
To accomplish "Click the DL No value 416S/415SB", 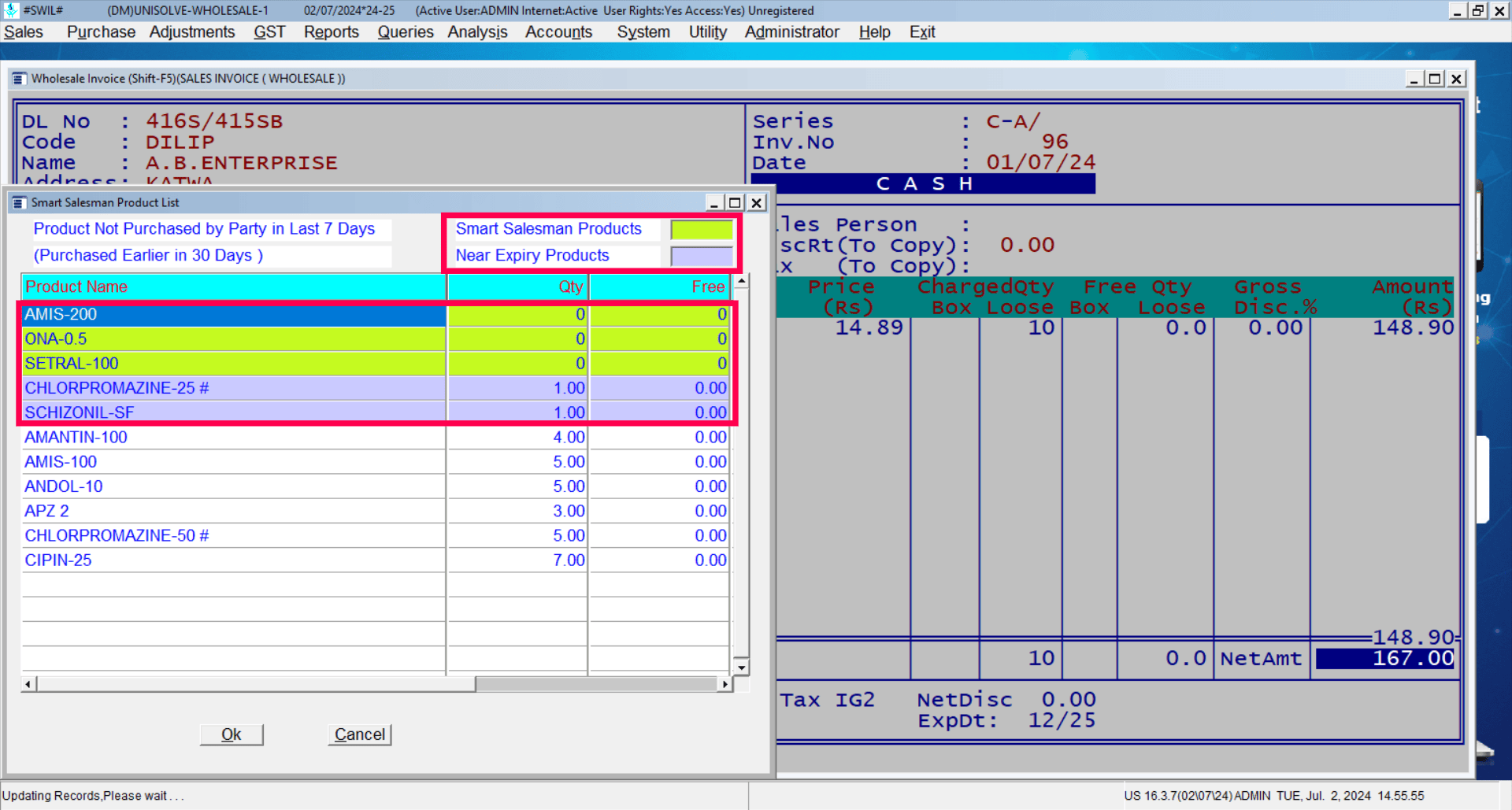I will (x=213, y=121).
